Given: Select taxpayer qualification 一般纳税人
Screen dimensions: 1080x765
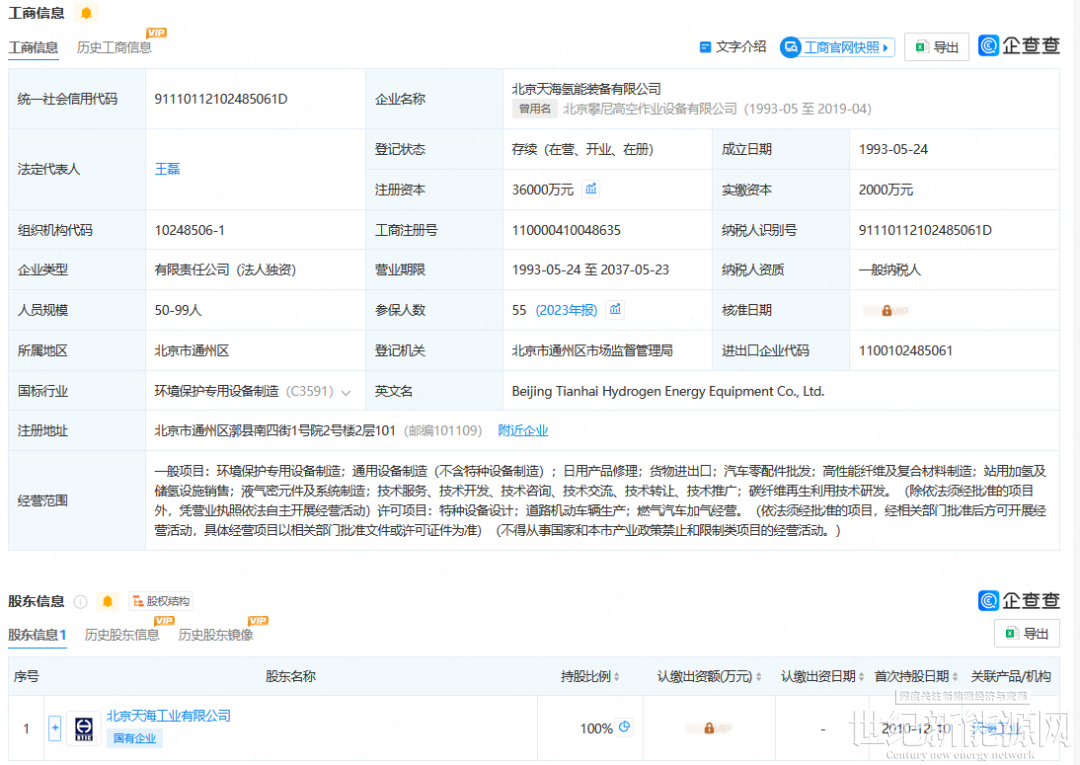Looking at the screenshot, I should [x=889, y=270].
